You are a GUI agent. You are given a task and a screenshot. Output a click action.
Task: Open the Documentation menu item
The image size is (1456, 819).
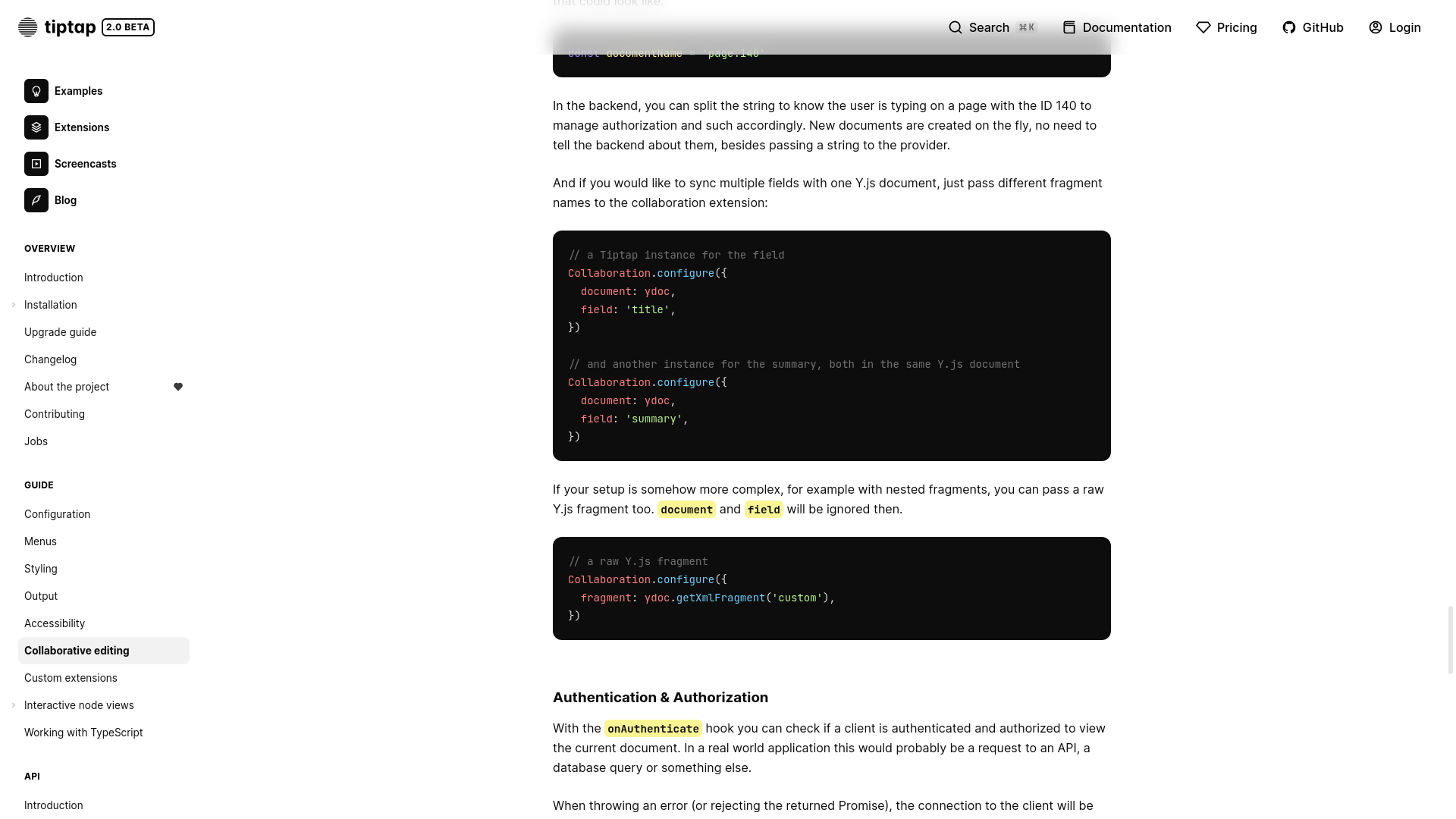(1126, 27)
